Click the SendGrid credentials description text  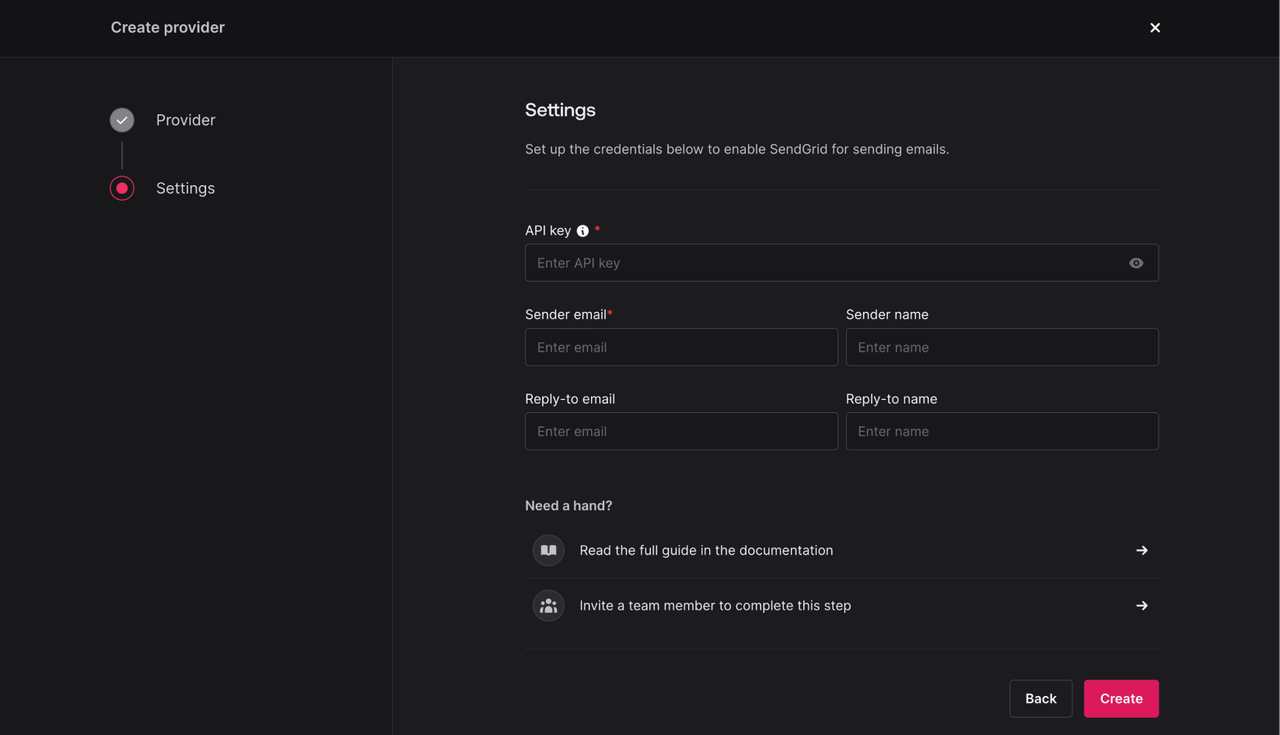pos(737,149)
